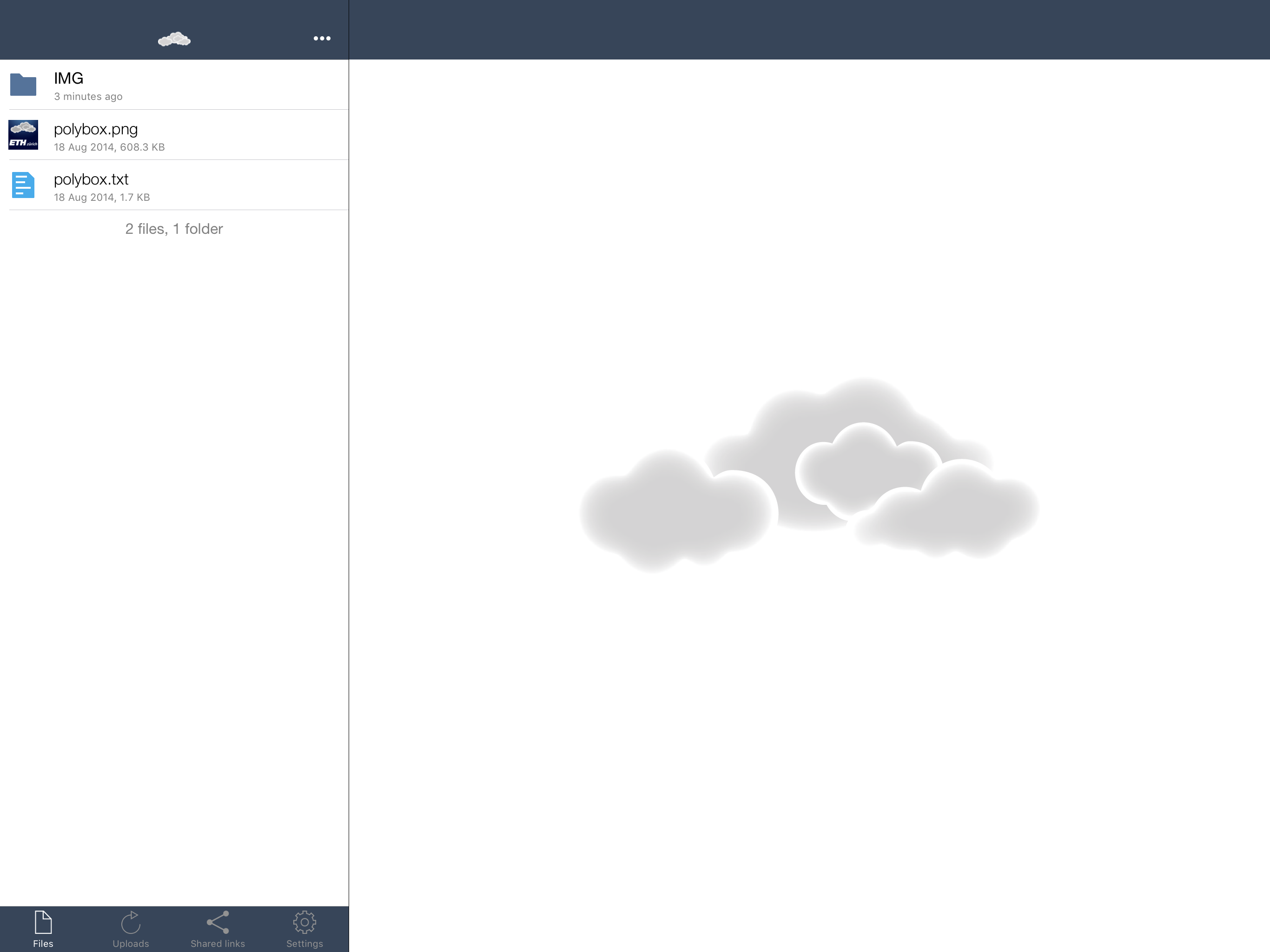Open the three-dot more options menu
Viewport: 1270px width, 952px height.
click(x=322, y=39)
